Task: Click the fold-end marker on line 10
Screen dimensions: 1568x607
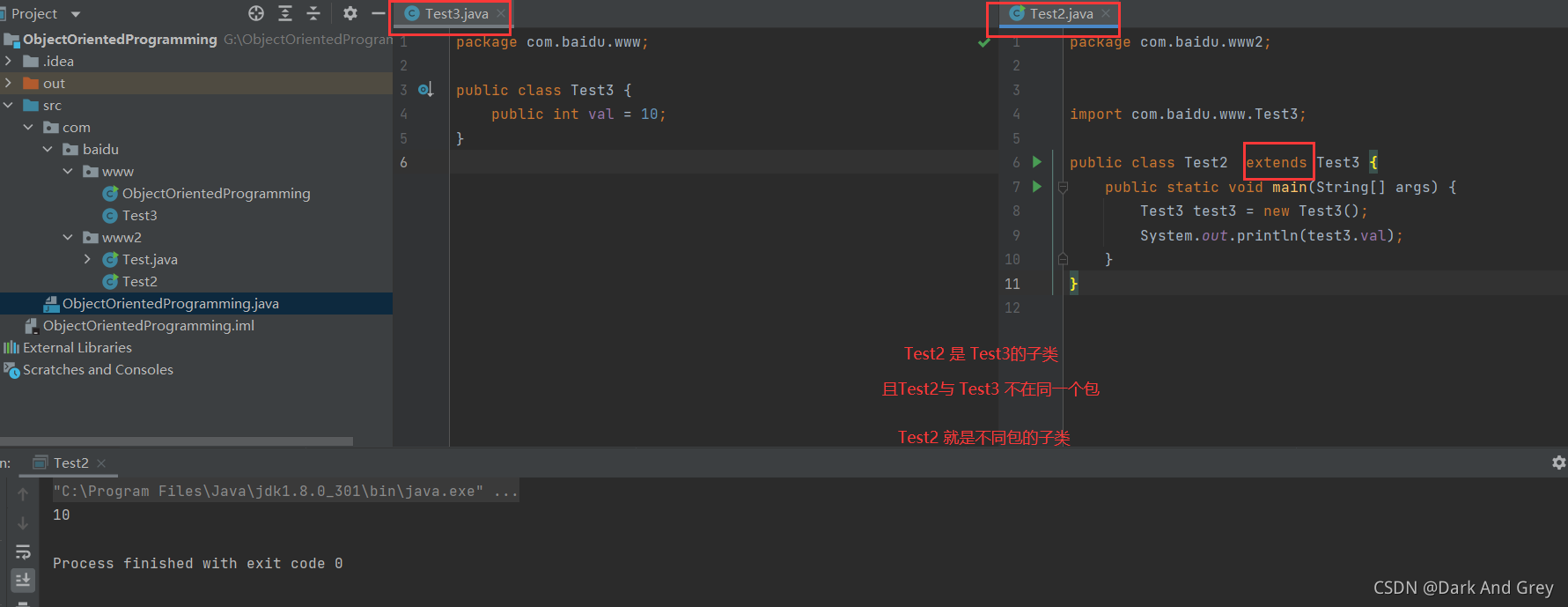Action: click(1063, 259)
